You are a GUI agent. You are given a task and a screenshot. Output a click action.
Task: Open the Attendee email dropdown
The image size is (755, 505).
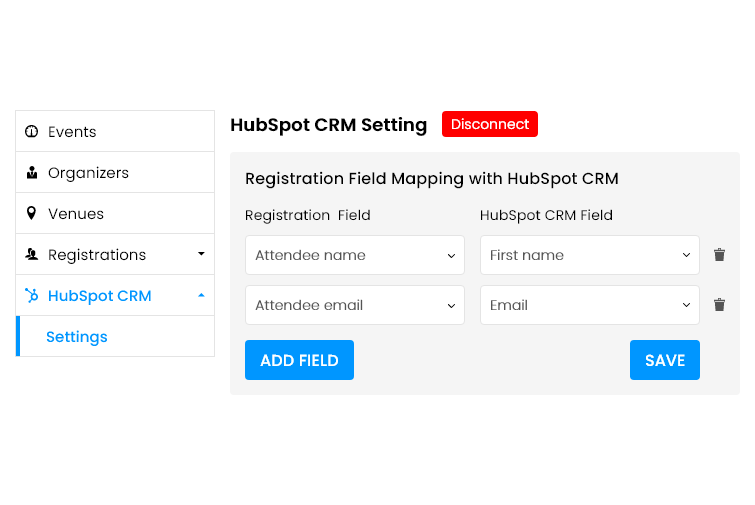[x=355, y=305]
